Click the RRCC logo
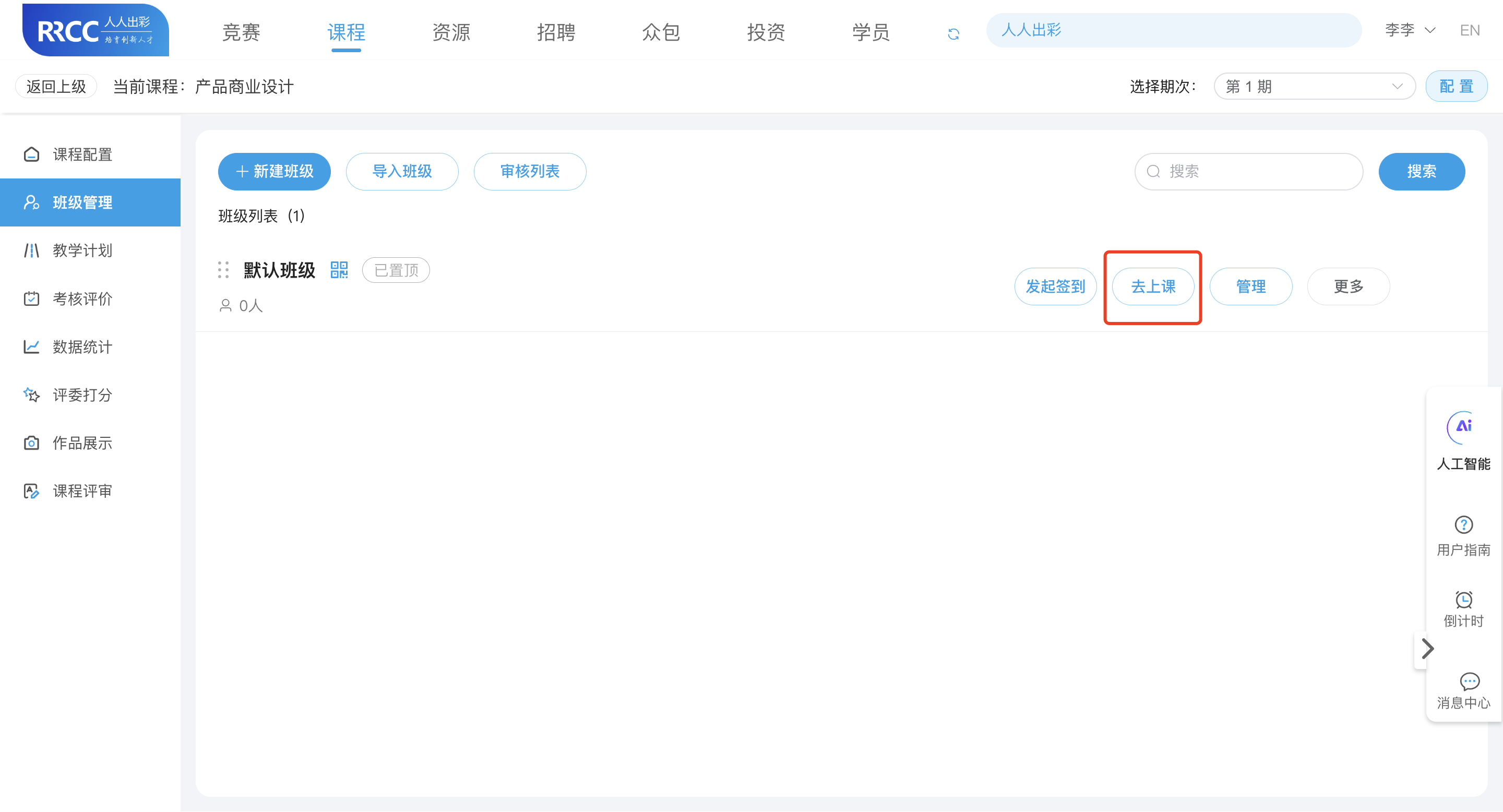This screenshot has height=812, width=1503. [96, 30]
